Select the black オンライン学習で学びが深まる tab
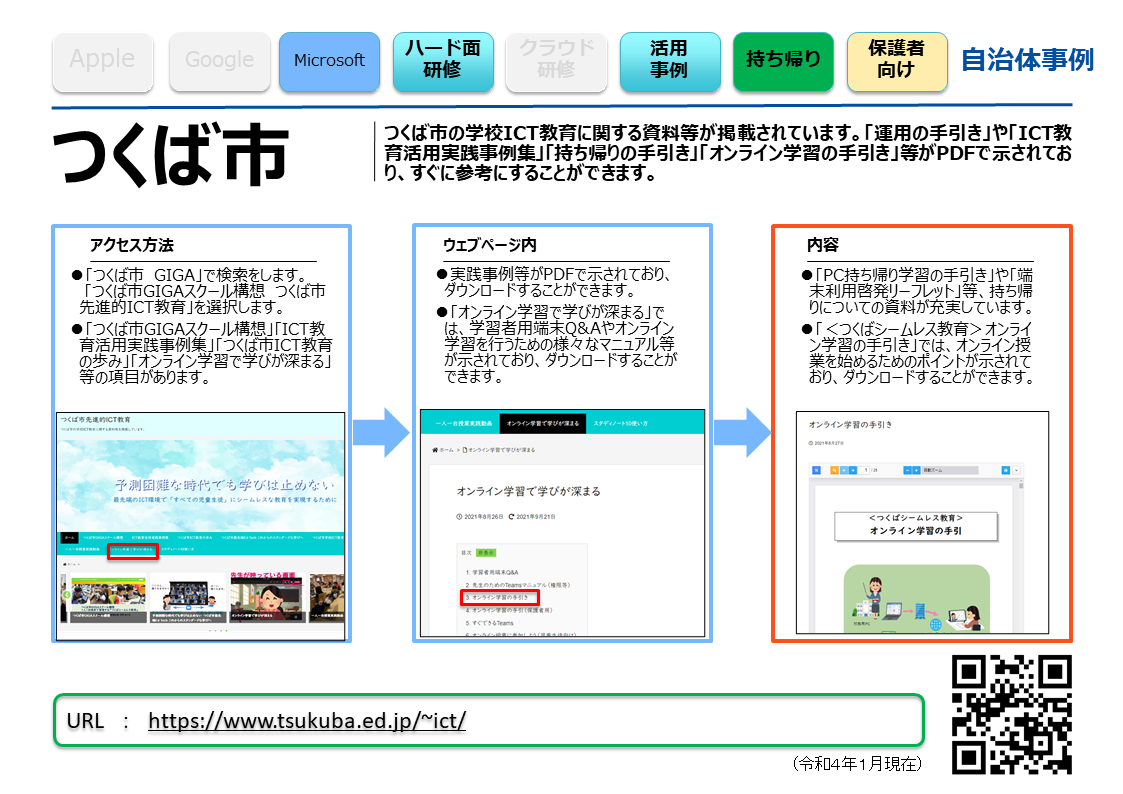 click(x=543, y=423)
